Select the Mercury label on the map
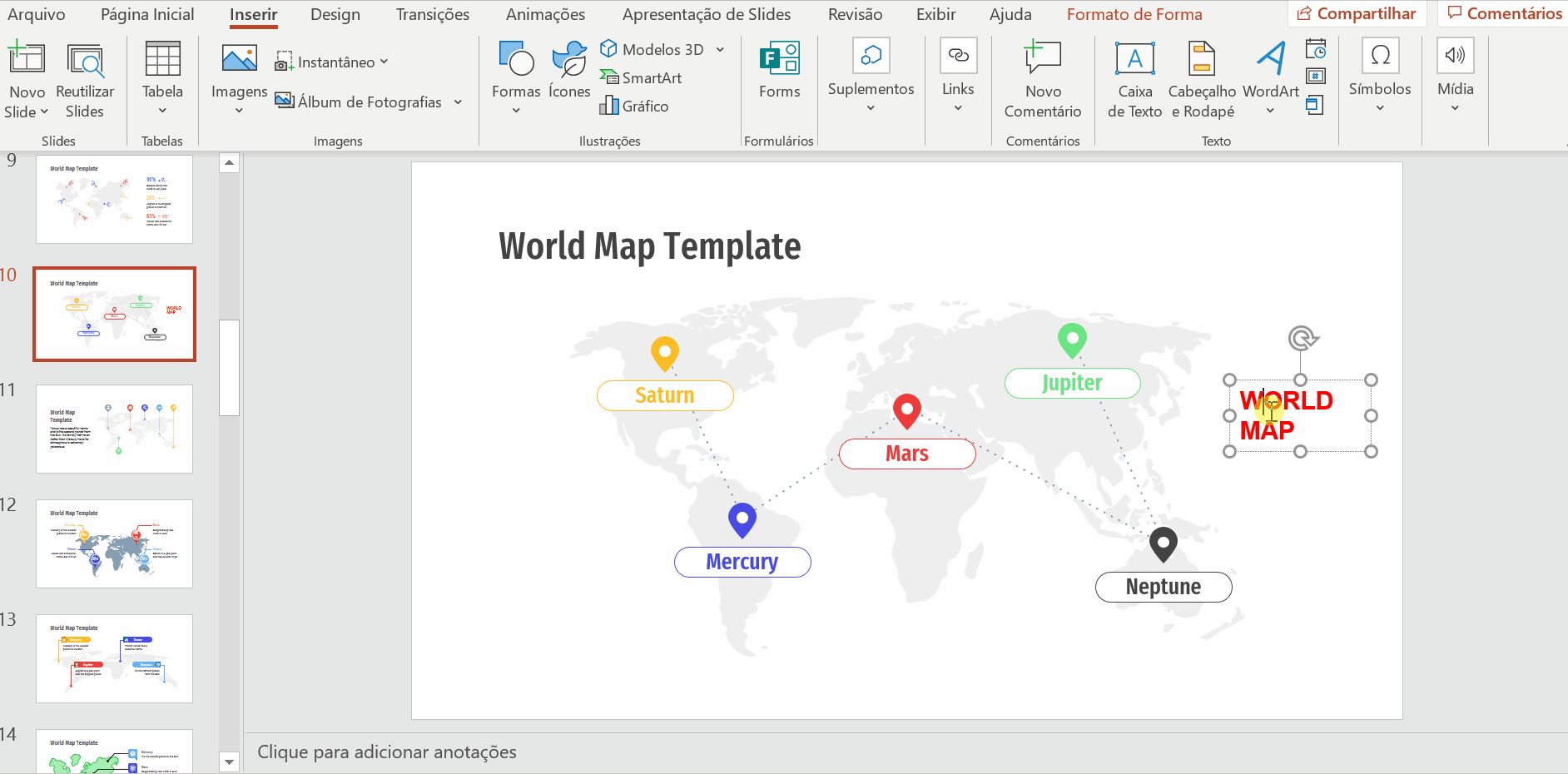This screenshot has width=1568, height=774. point(742,562)
